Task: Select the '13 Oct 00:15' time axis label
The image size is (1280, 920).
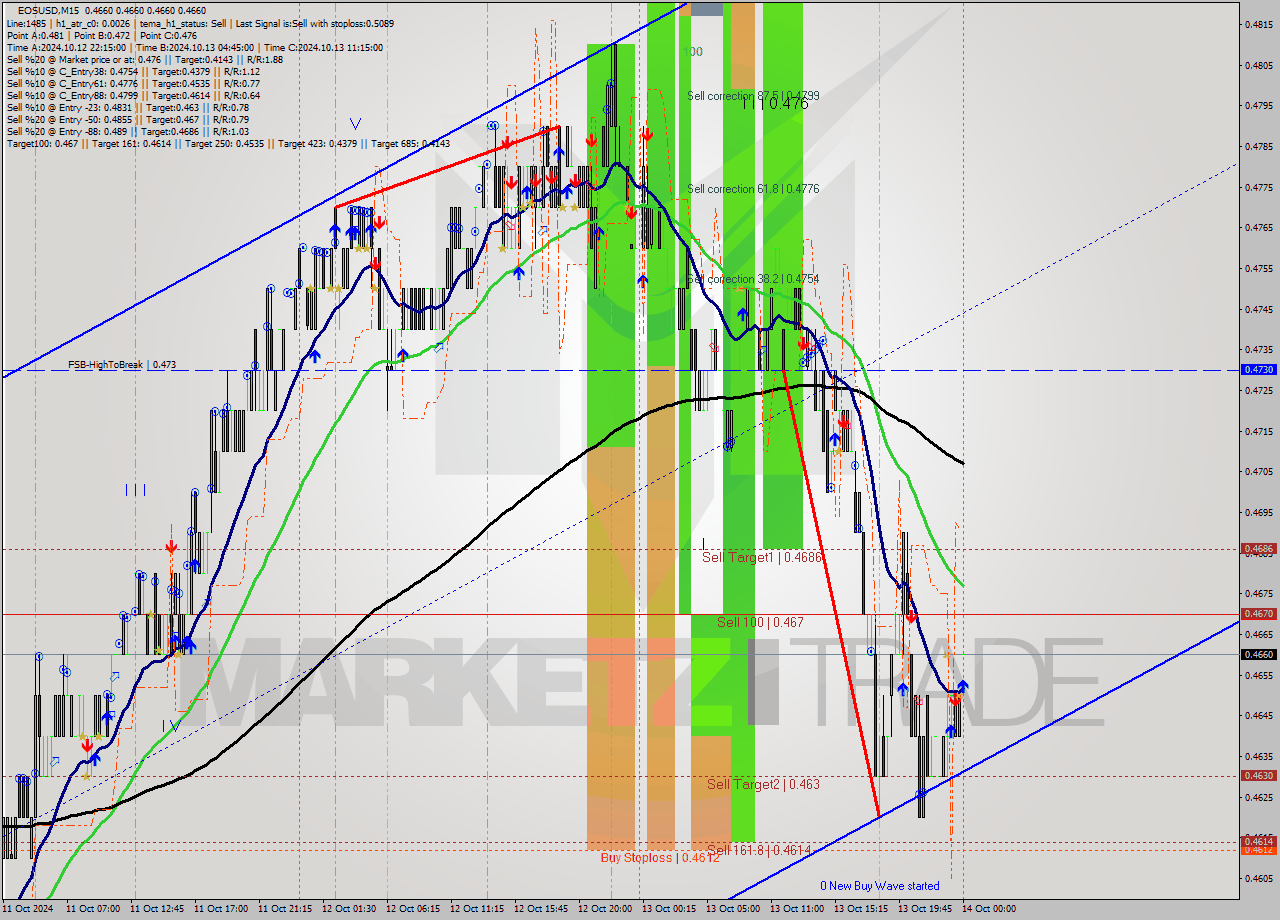Action: click(669, 910)
